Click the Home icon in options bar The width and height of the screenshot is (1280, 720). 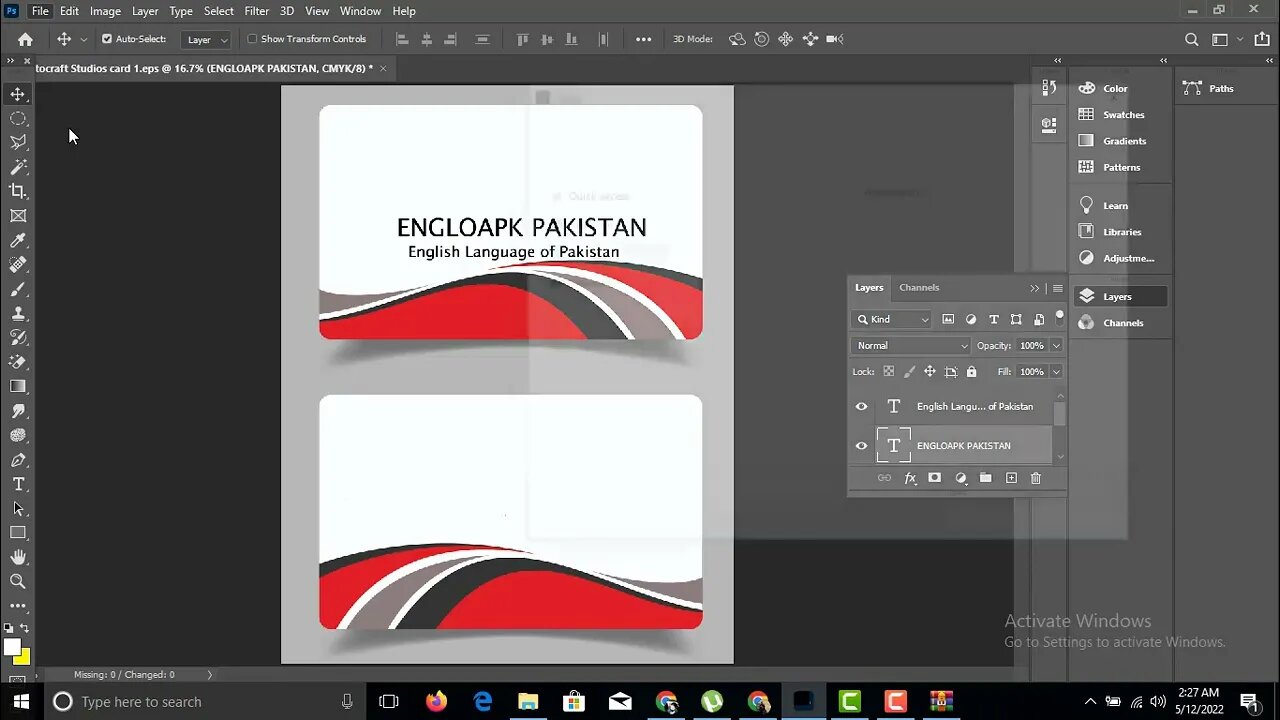pos(25,39)
